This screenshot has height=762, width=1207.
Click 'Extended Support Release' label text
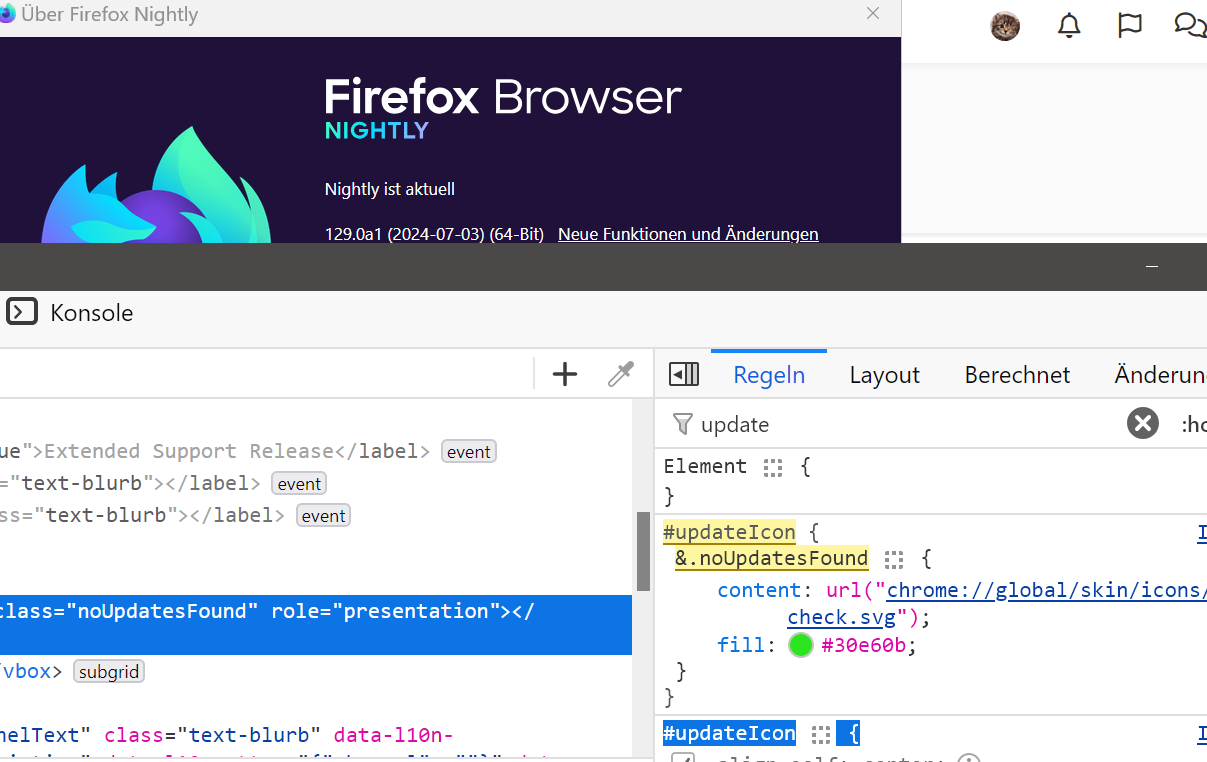(190, 451)
